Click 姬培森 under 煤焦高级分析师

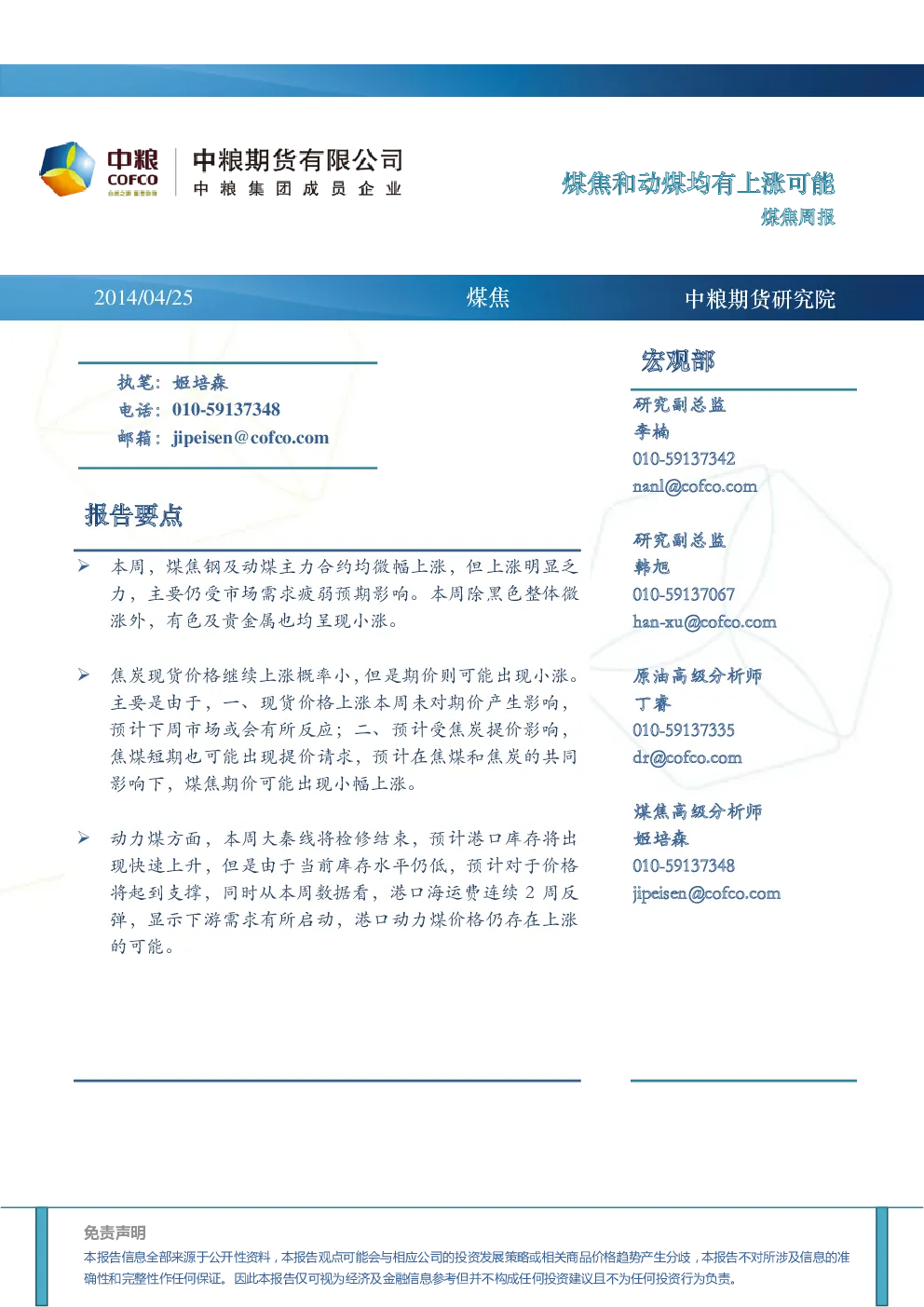[661, 839]
